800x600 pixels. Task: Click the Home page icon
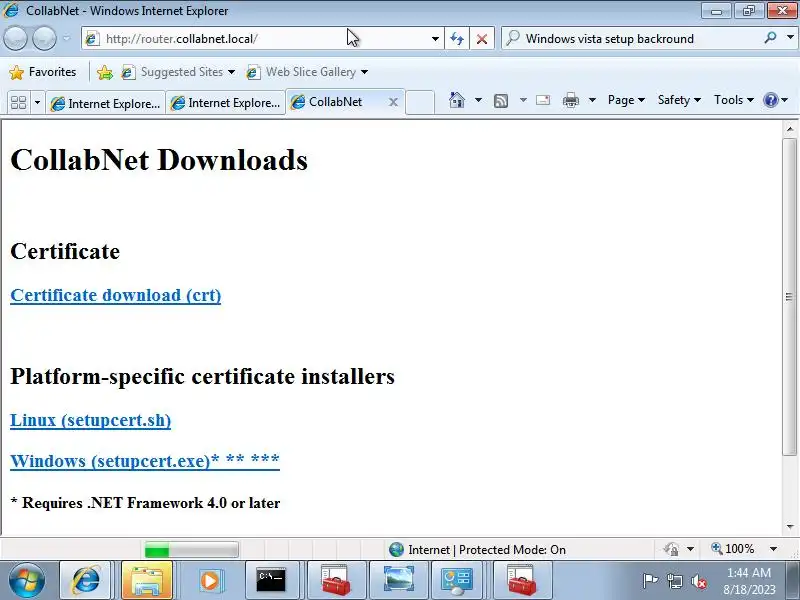(457, 100)
